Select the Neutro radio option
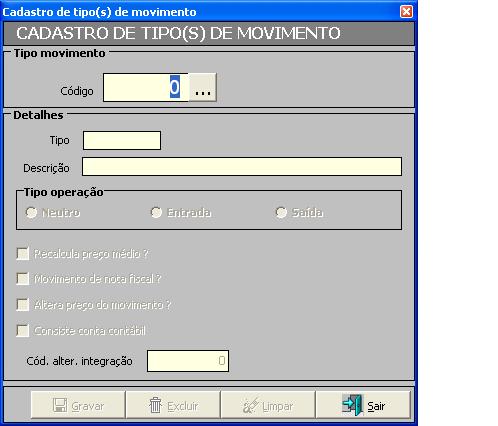 tap(31, 212)
